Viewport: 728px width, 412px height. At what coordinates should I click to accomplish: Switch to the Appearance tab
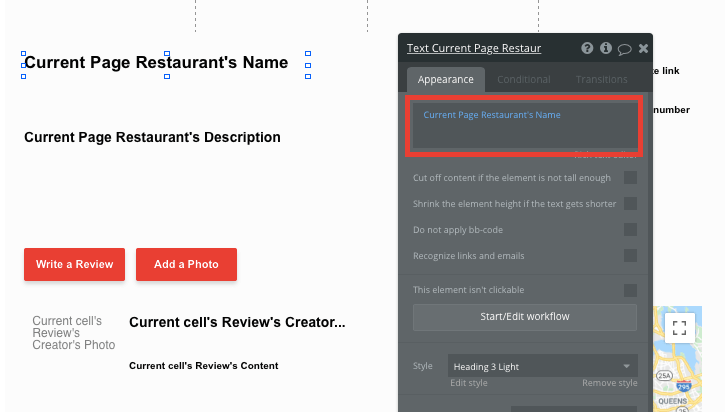click(x=446, y=79)
